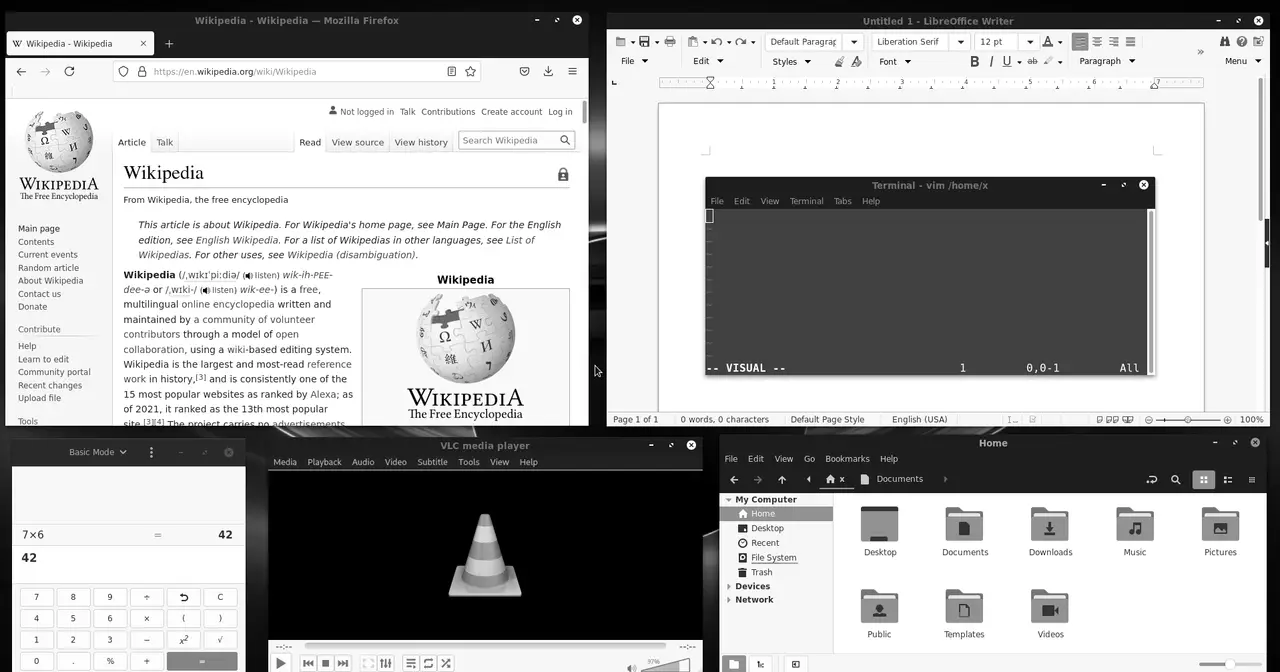Open the Writer Menu dropdown
Screen dimensions: 1280x672
point(1243,61)
